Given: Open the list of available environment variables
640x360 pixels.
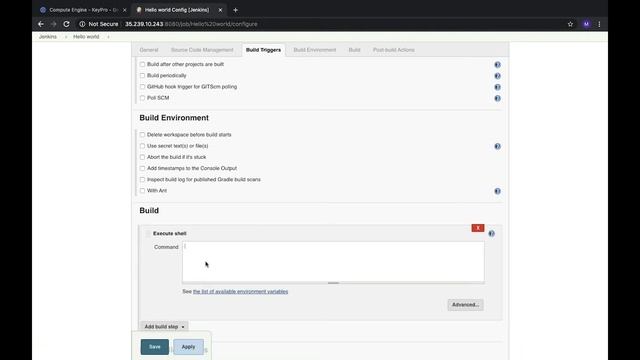Looking at the screenshot, I should [x=240, y=291].
